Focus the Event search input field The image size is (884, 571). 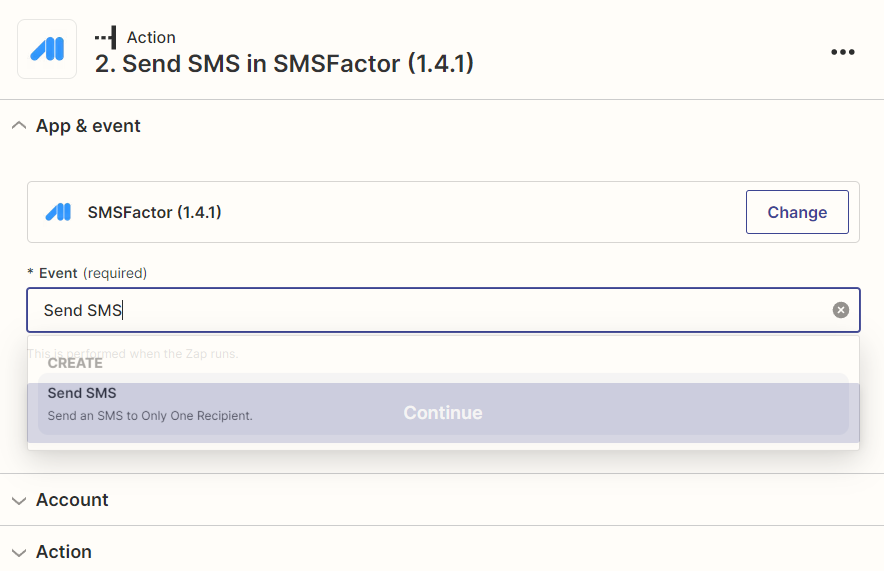[x=443, y=310]
